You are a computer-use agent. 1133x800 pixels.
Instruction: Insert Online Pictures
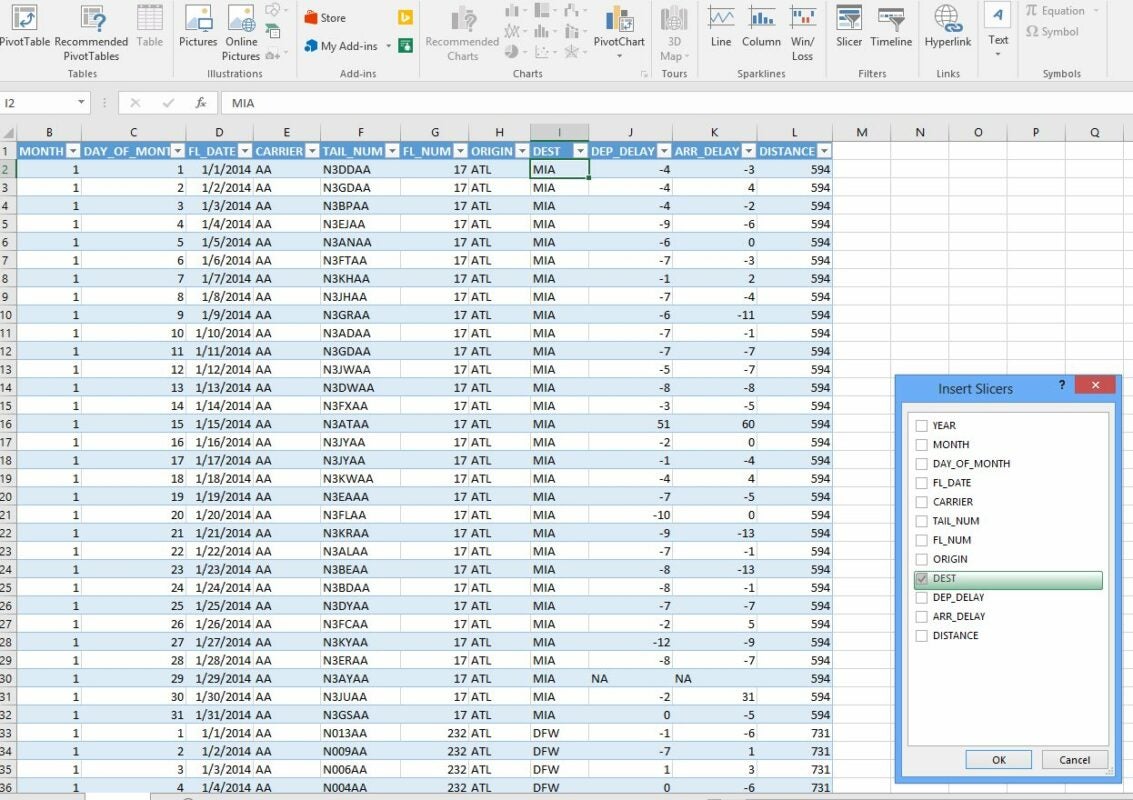pyautogui.click(x=240, y=30)
